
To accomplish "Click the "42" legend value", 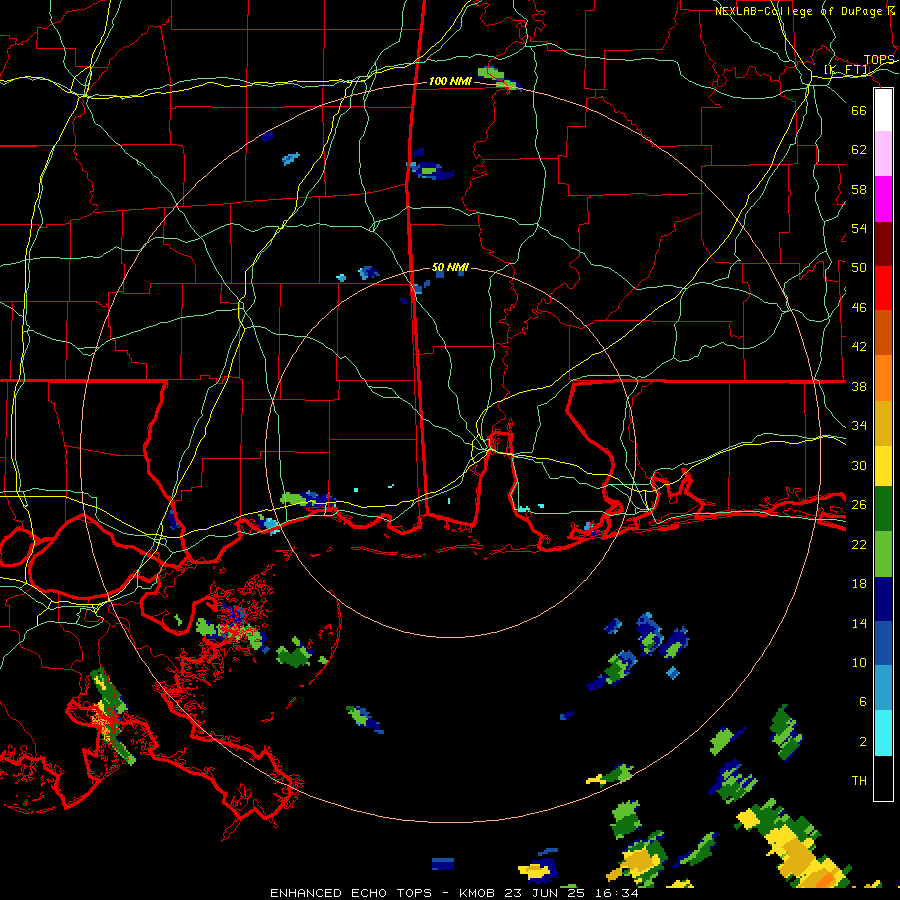I will pos(859,347).
